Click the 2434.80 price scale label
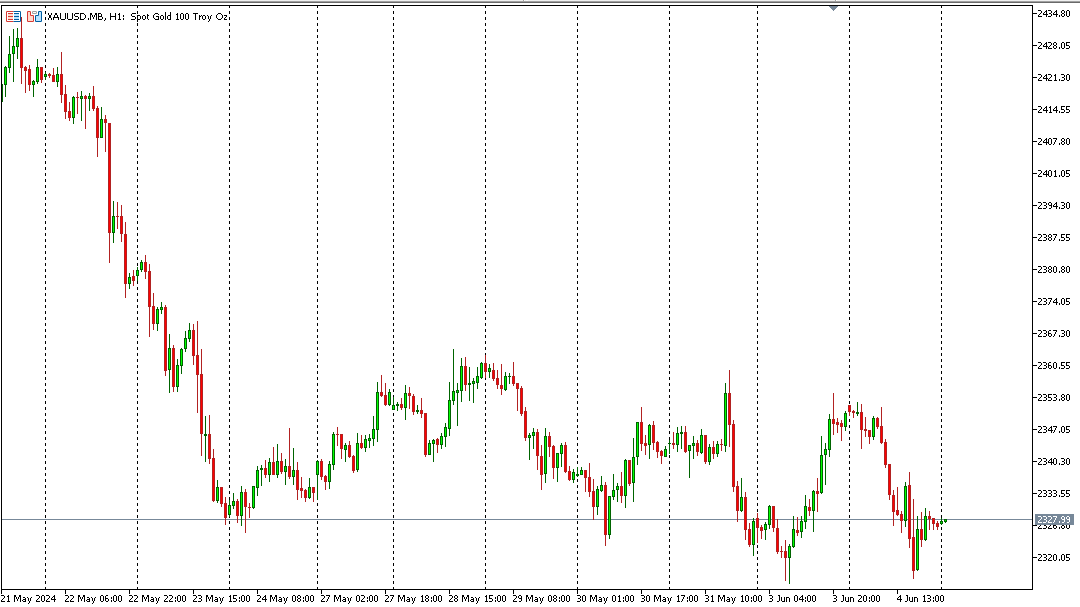 (x=1054, y=13)
